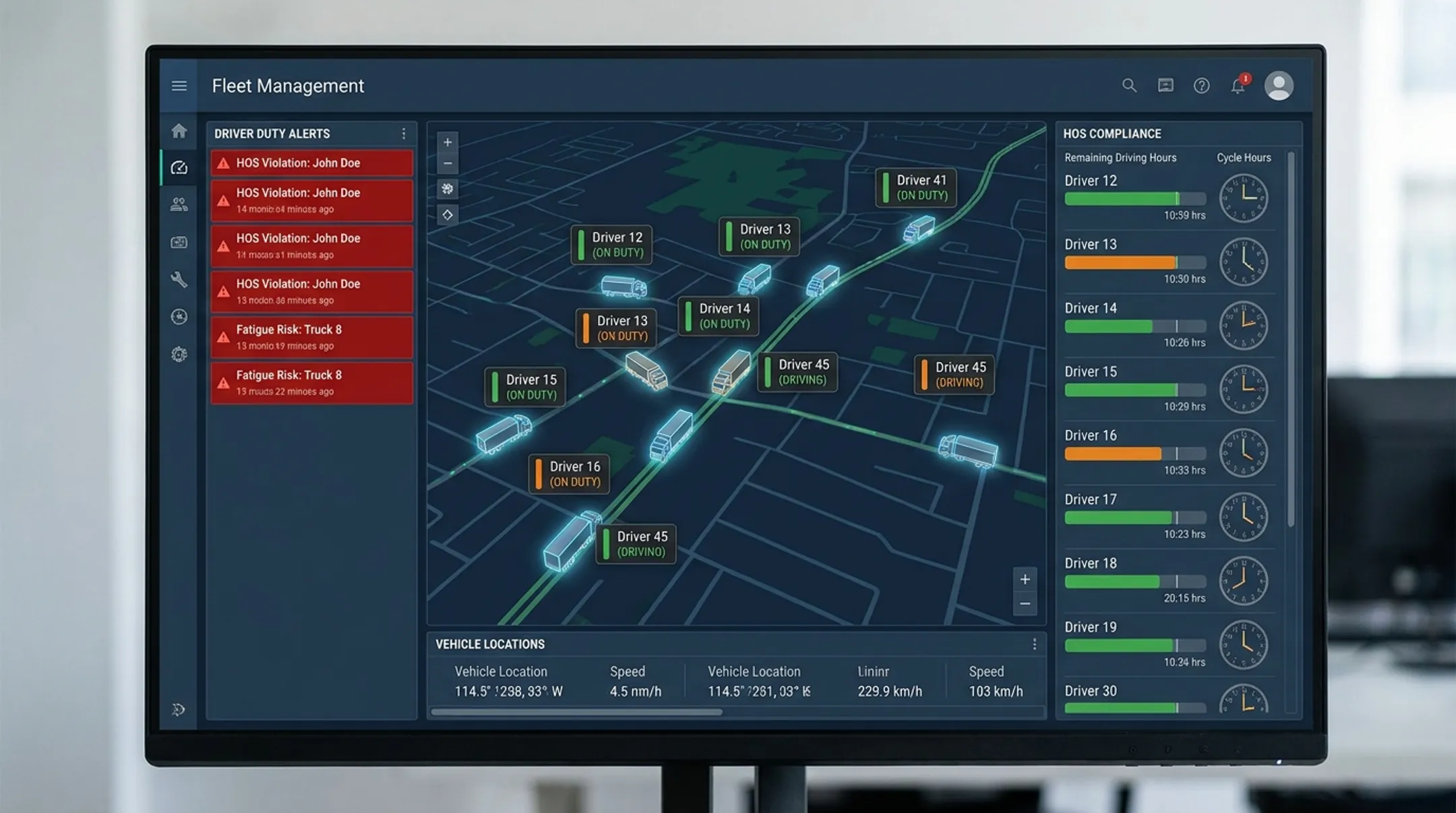Screen dimensions: 1456x813
Task: Click the truck icon below the Driver 41 label
Action: tap(919, 229)
